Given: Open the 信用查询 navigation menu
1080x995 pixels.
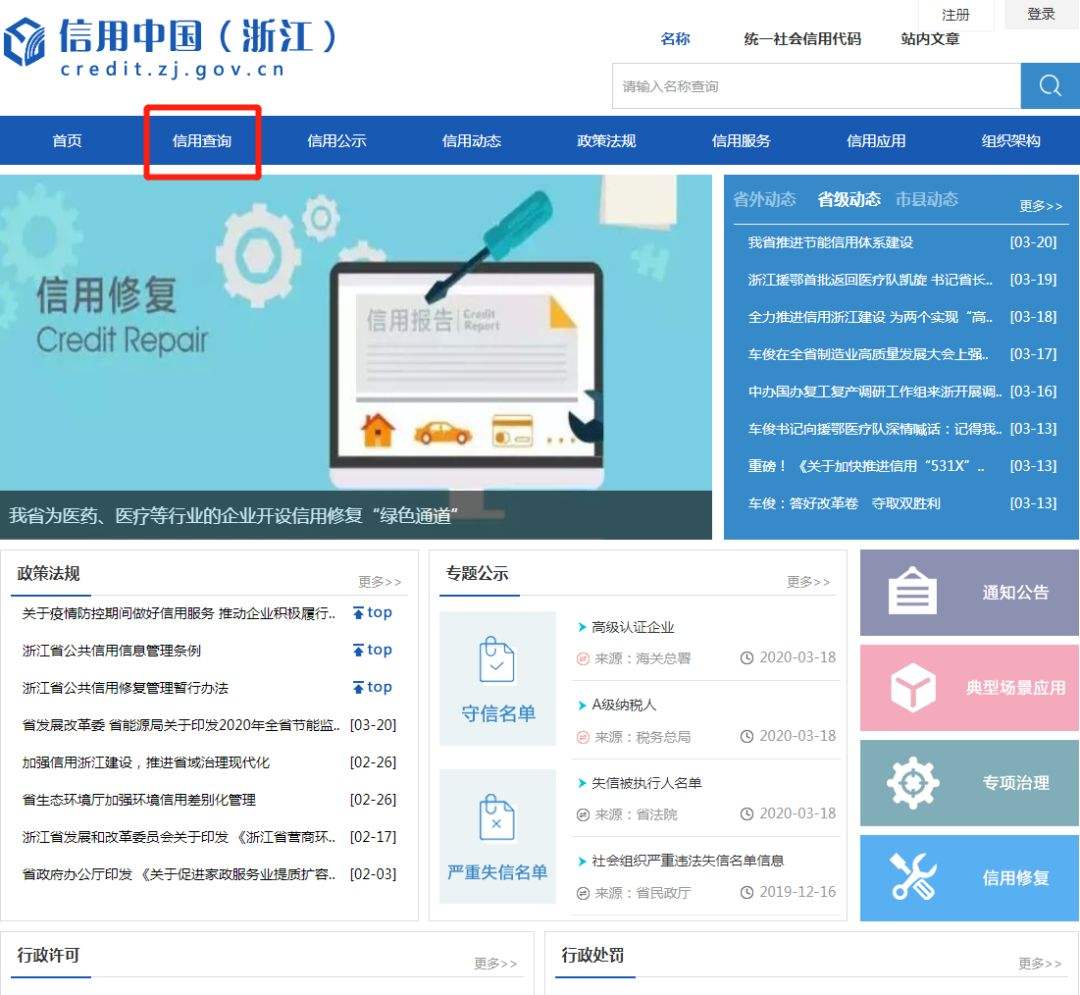Looking at the screenshot, I should [x=202, y=141].
